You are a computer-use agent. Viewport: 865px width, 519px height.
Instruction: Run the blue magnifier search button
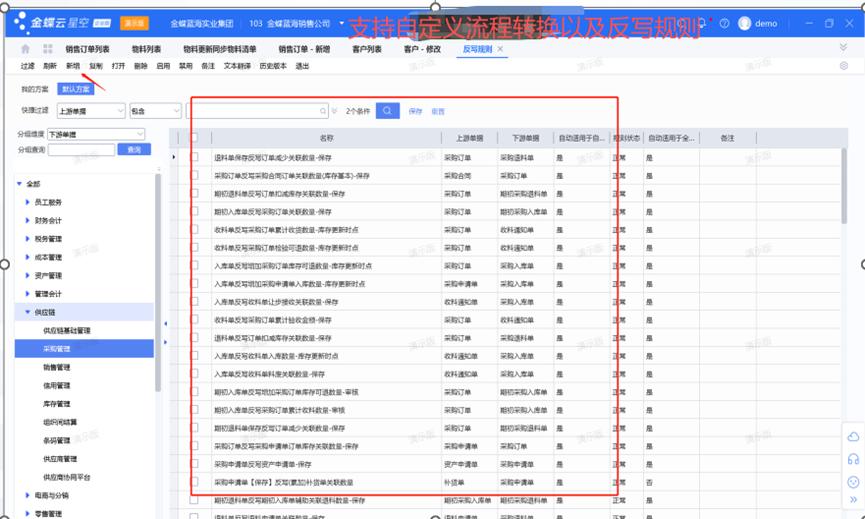[387, 111]
